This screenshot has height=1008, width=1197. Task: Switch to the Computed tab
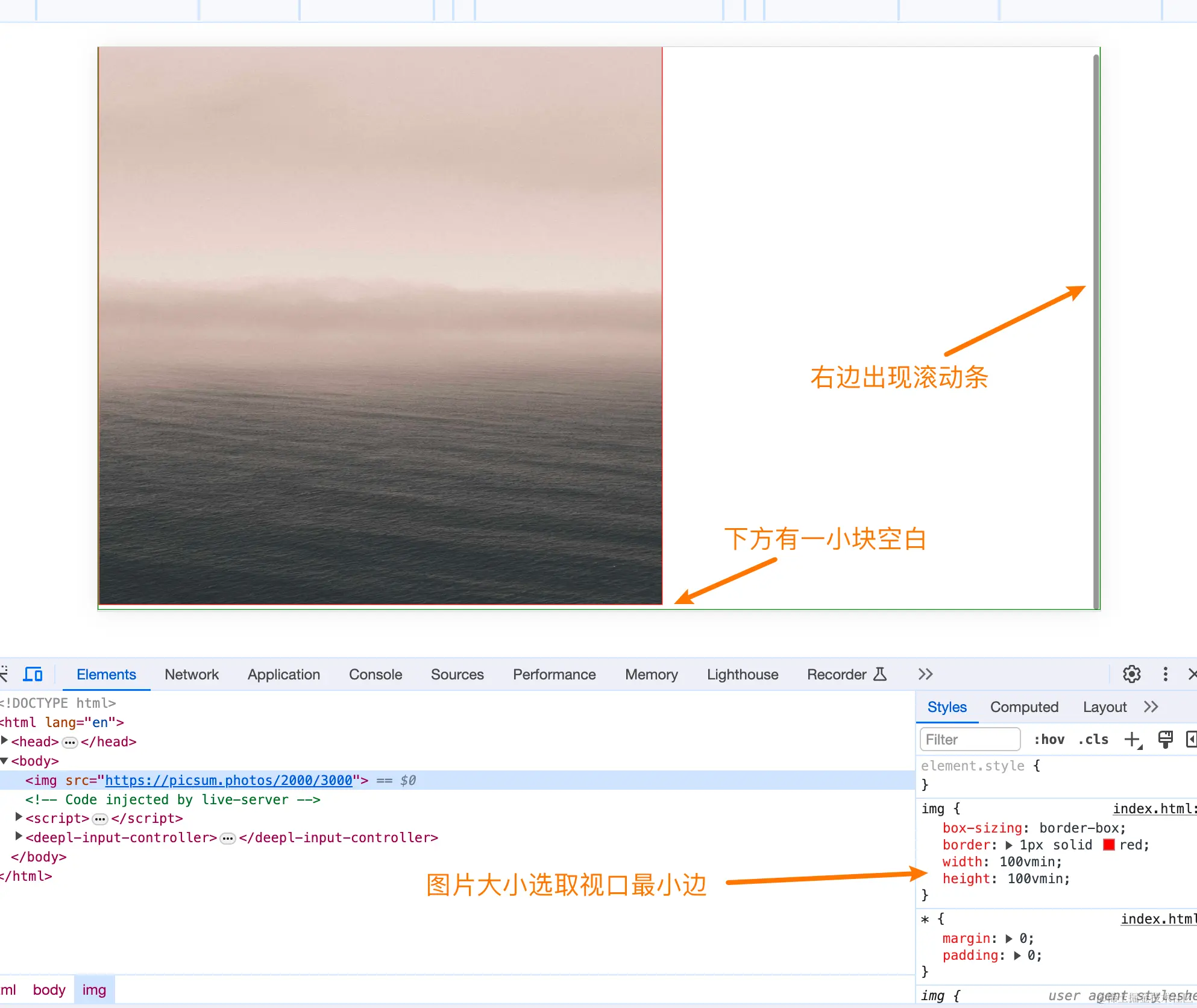(x=1024, y=707)
